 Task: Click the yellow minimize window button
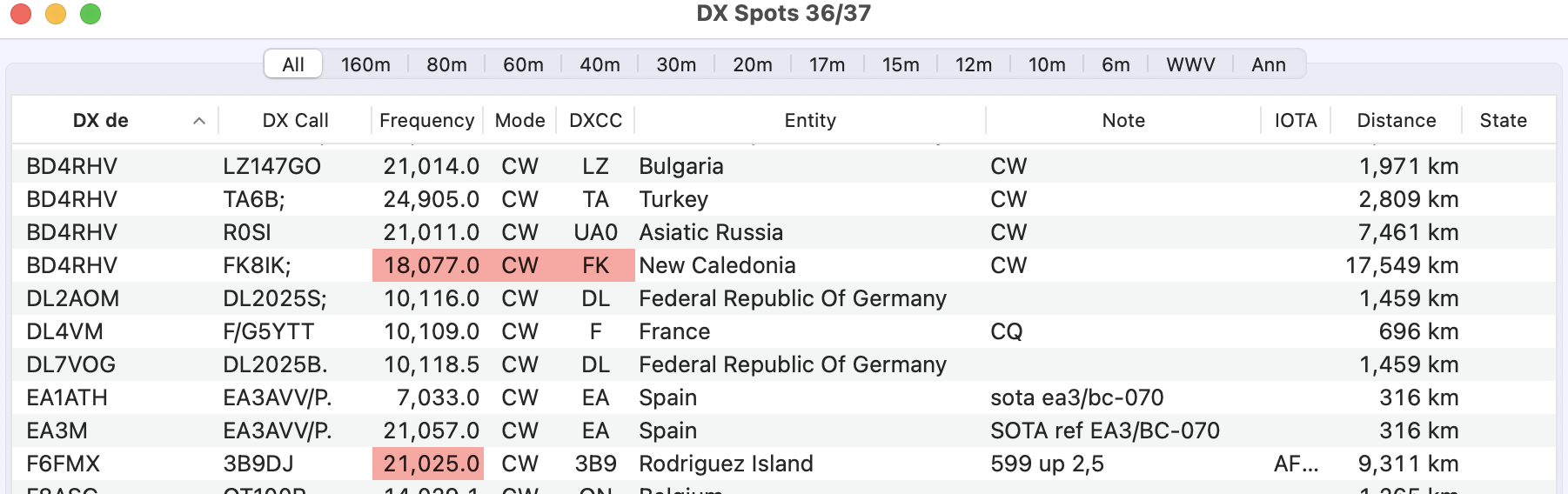pyautogui.click(x=56, y=14)
